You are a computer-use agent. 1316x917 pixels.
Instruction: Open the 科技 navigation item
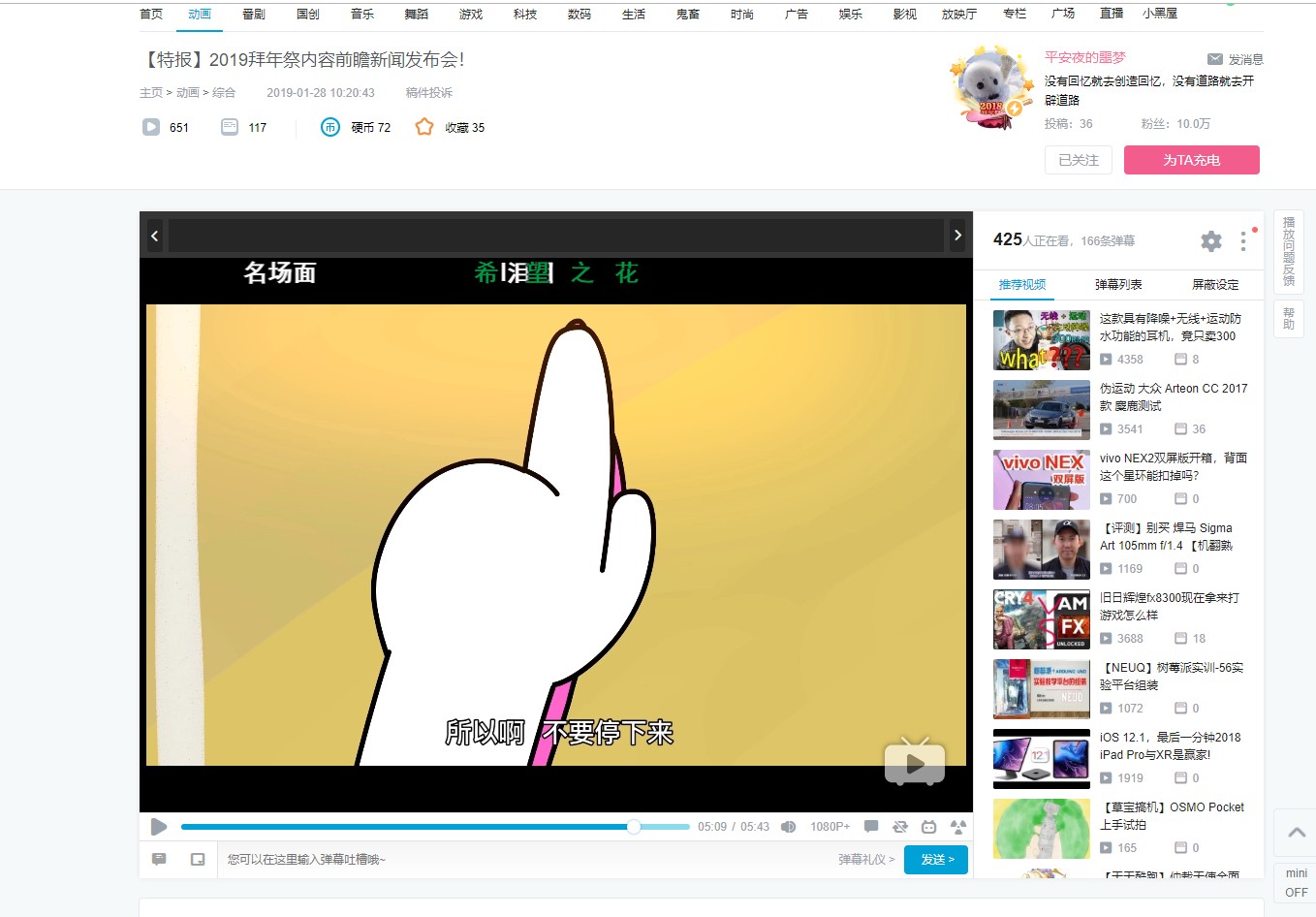525,14
